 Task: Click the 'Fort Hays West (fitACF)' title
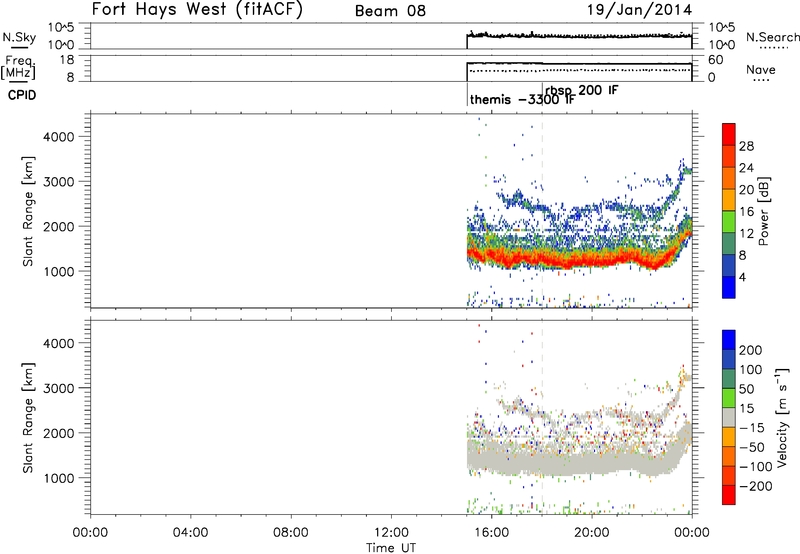(x=197, y=10)
